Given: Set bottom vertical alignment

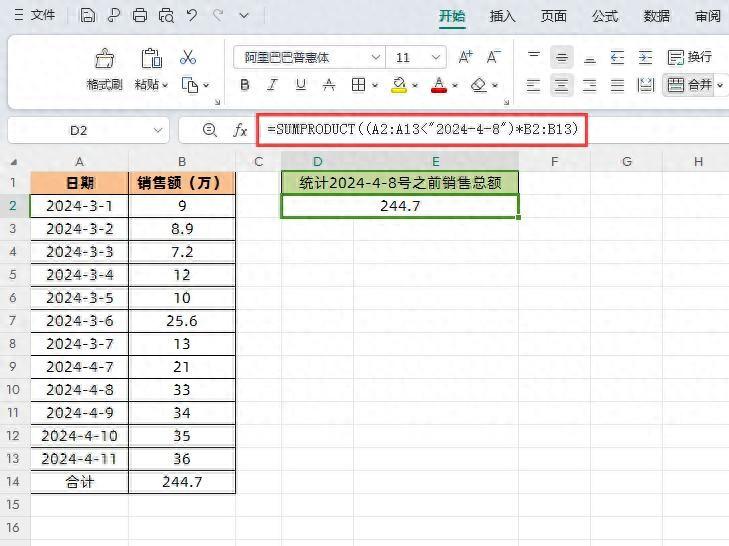Looking at the screenshot, I should click(590, 58).
